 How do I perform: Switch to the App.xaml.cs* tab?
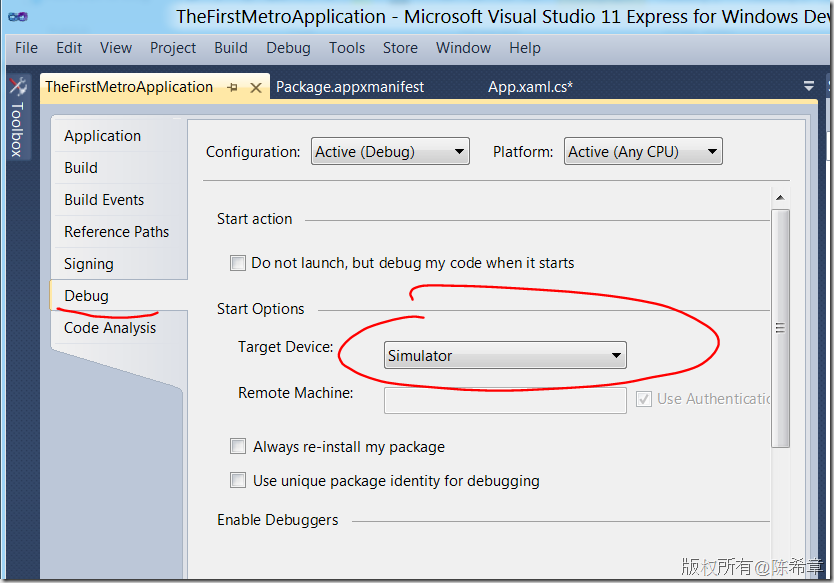point(530,87)
